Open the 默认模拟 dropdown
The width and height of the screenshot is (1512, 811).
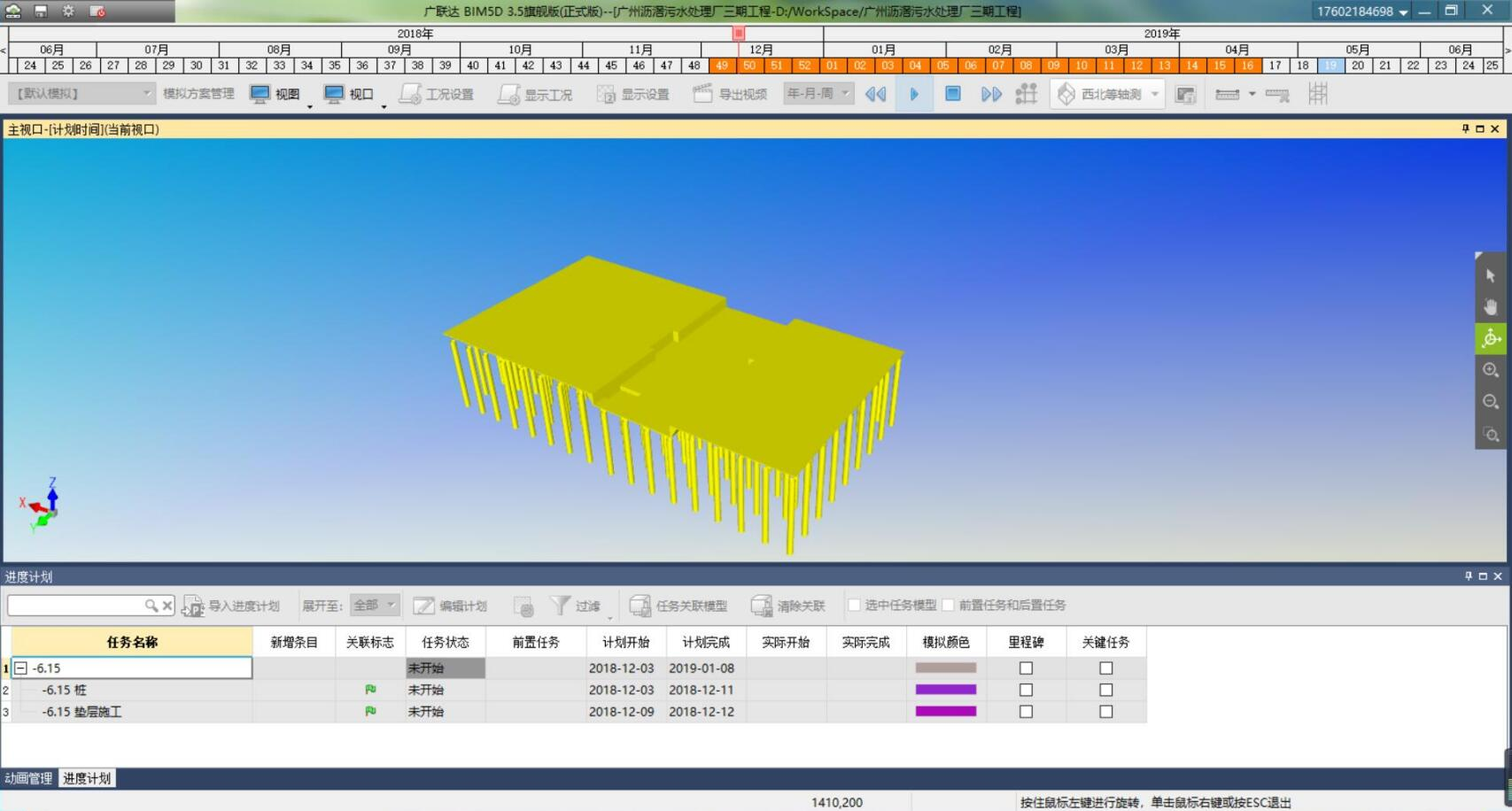[x=82, y=93]
